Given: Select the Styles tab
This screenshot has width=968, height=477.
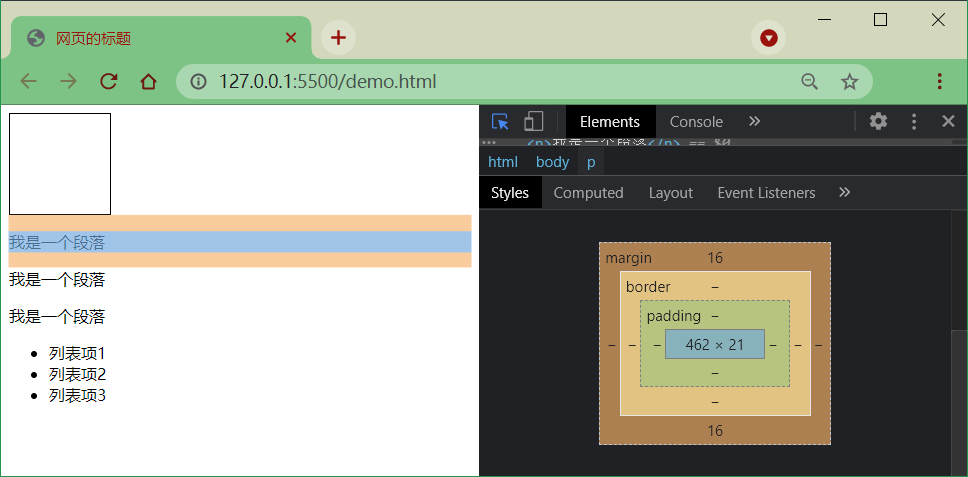Looking at the screenshot, I should pyautogui.click(x=510, y=193).
